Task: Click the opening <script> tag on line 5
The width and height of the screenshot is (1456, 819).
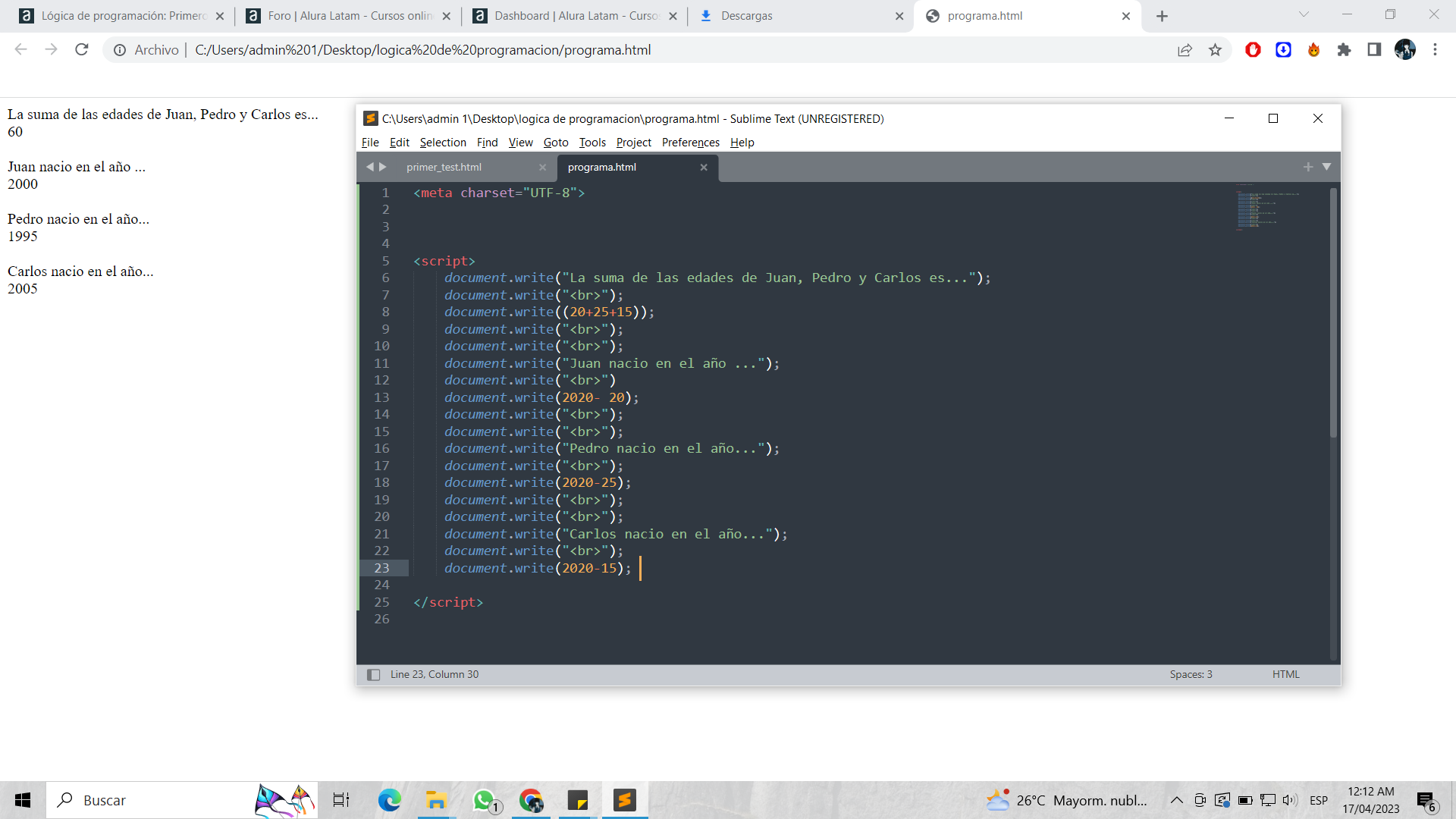Action: pyautogui.click(x=444, y=261)
